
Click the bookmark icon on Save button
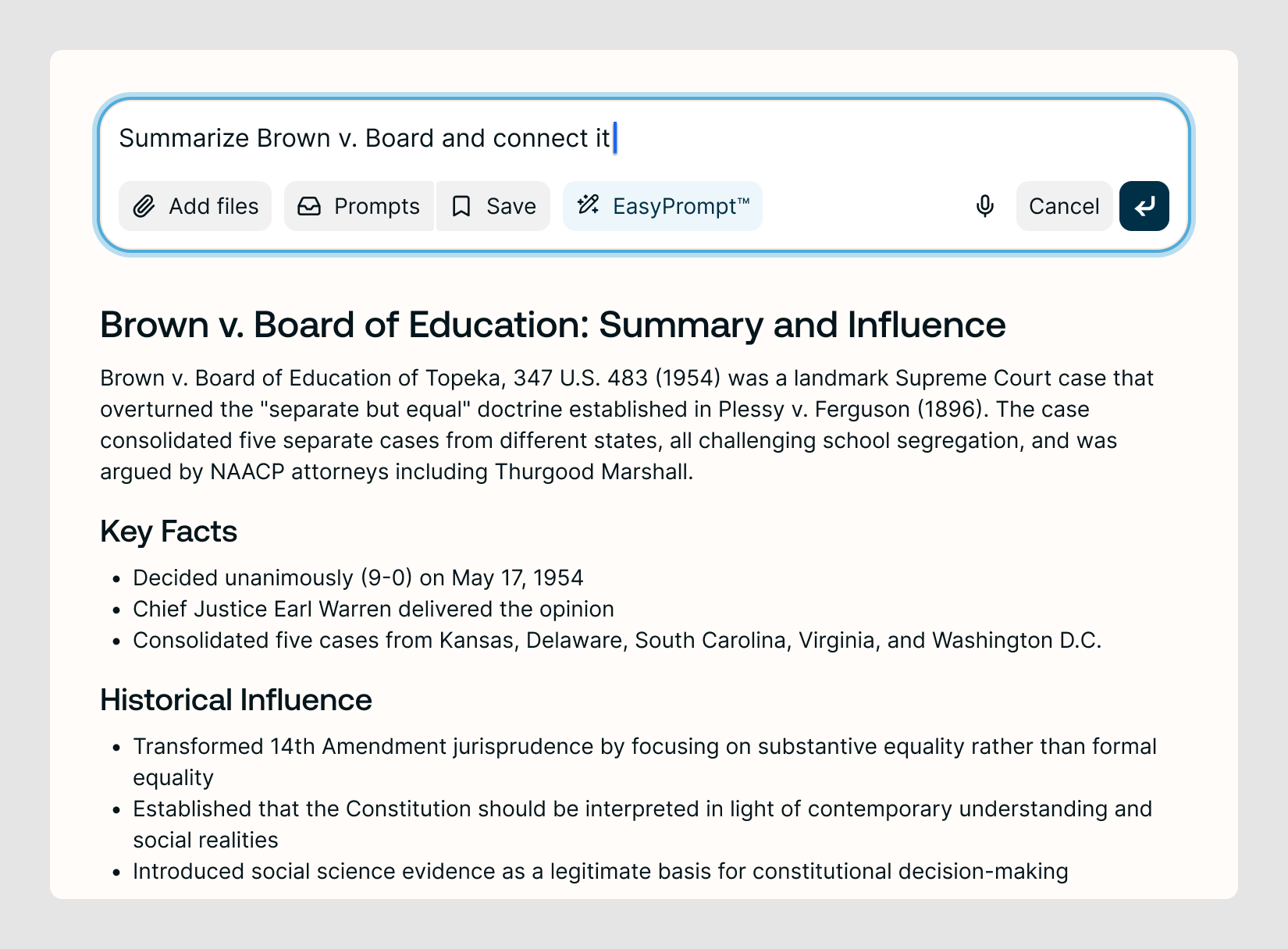pos(461,206)
